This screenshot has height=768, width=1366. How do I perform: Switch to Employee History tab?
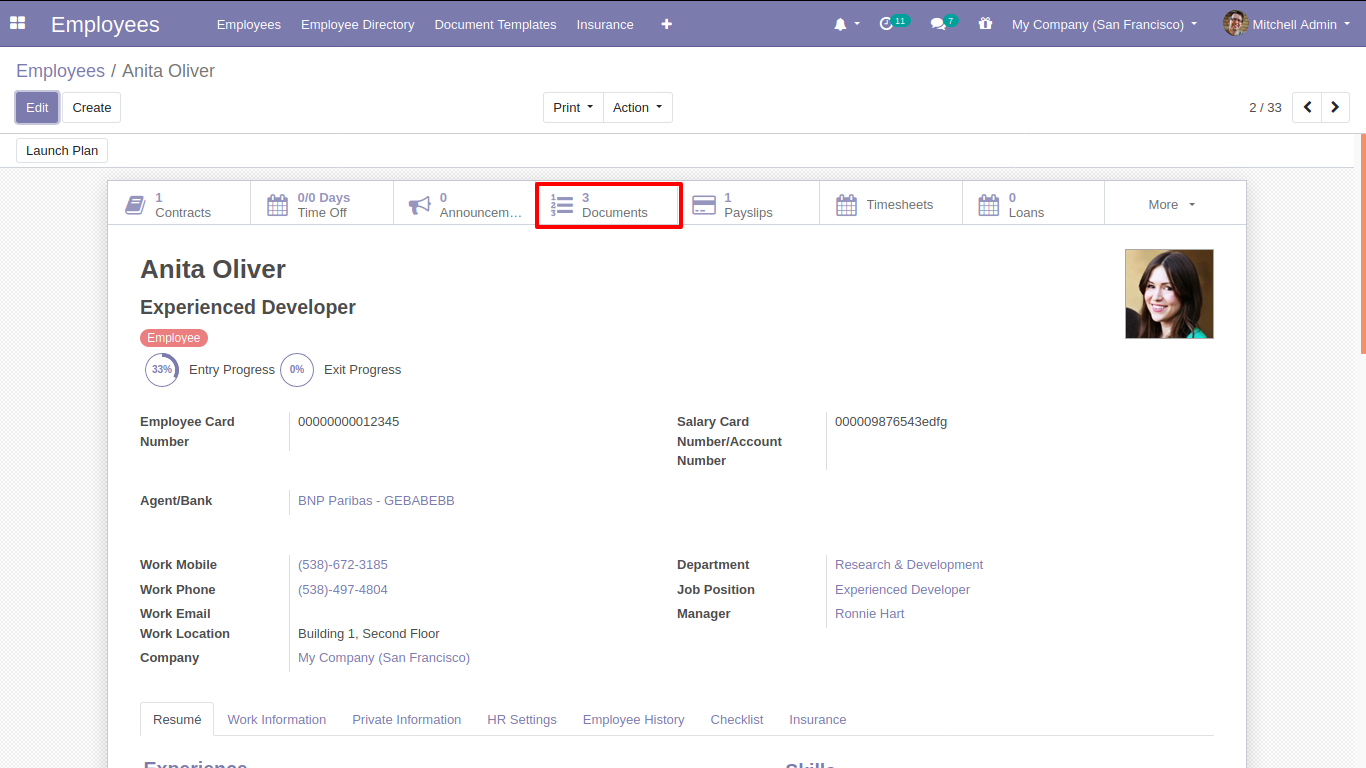(634, 719)
